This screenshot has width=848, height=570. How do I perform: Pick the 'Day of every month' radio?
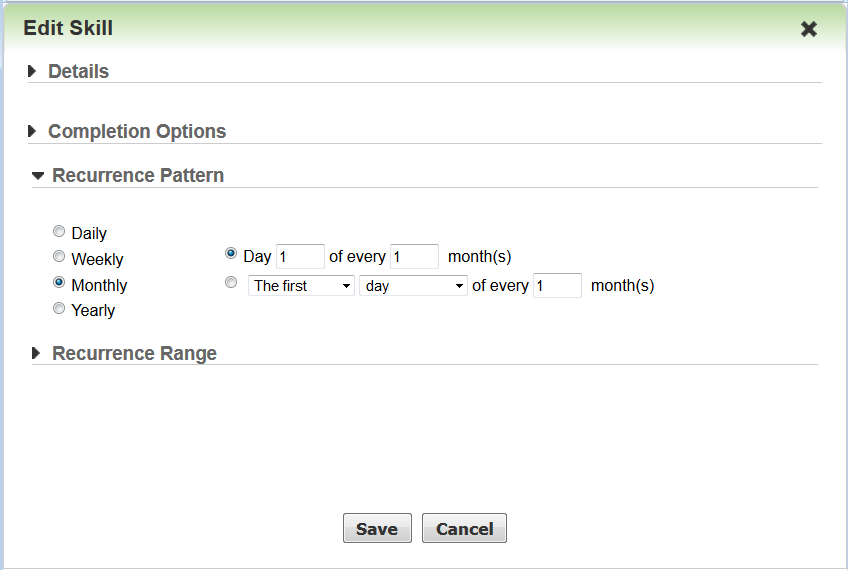(231, 255)
